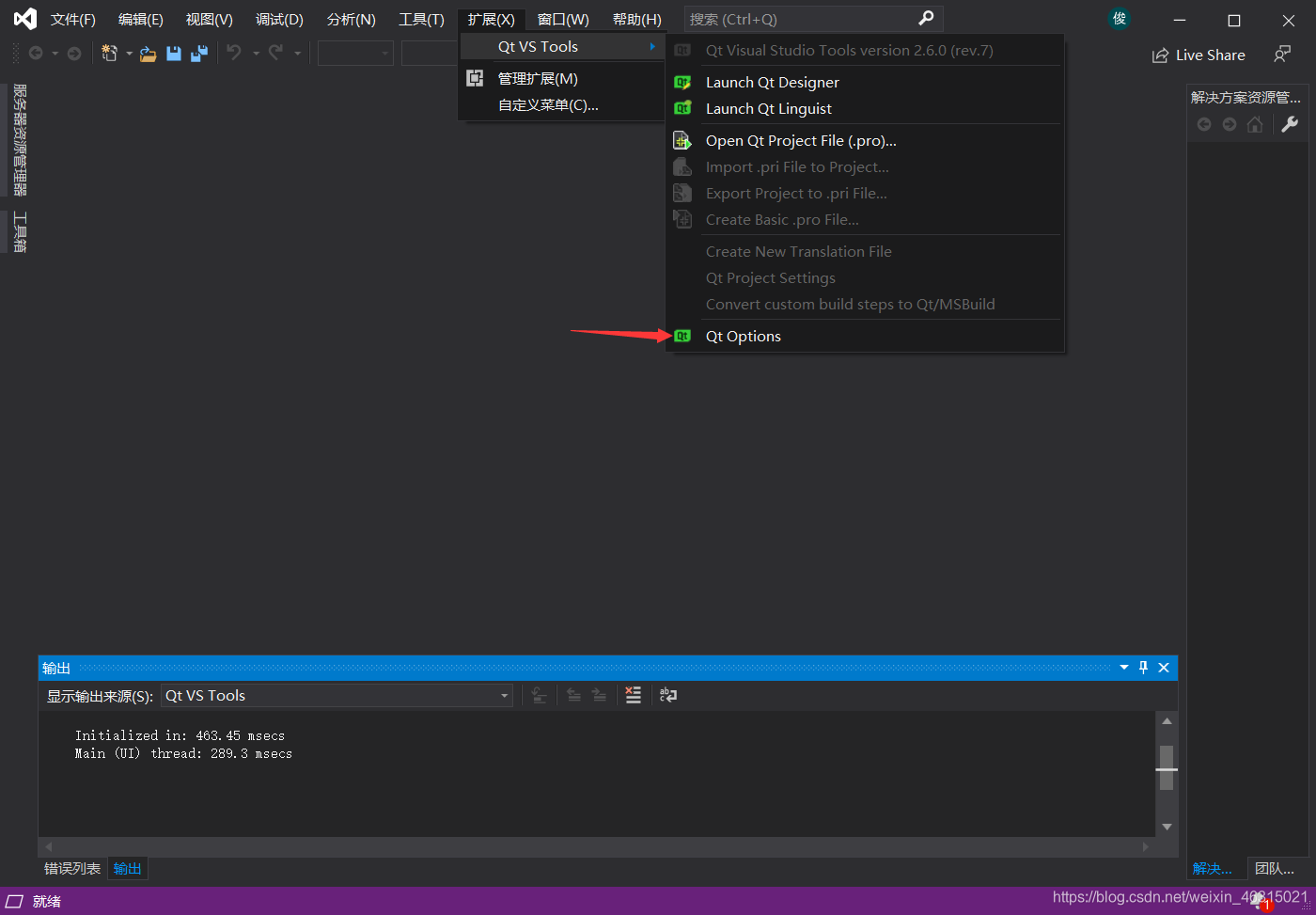Open the new project dropdown arrow
Screen dimensions: 1316x915
click(129, 54)
